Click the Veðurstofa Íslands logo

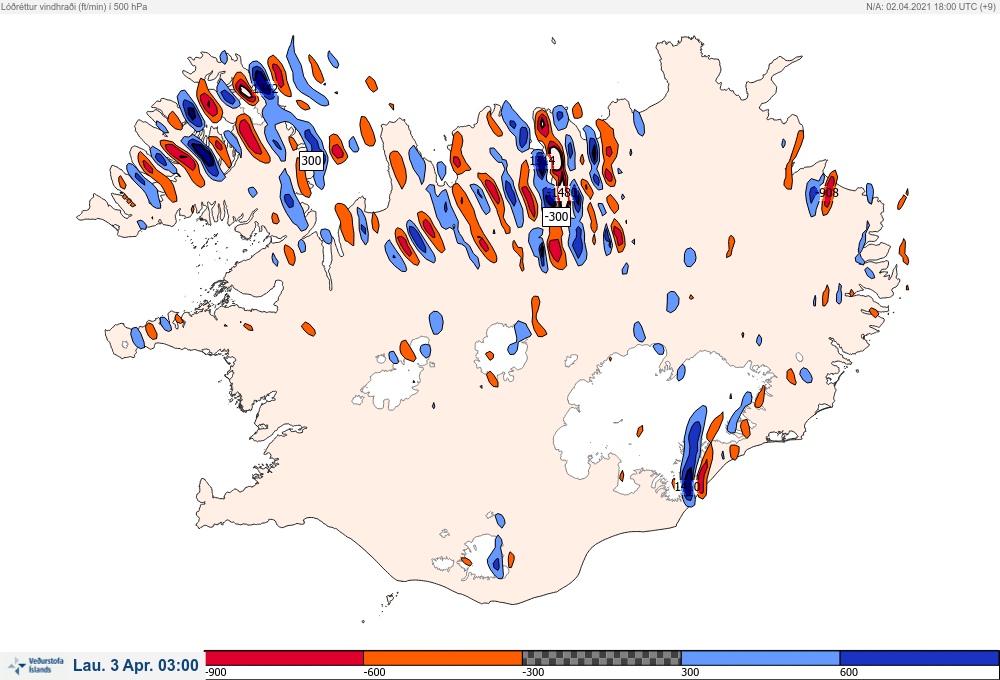[x=36, y=665]
